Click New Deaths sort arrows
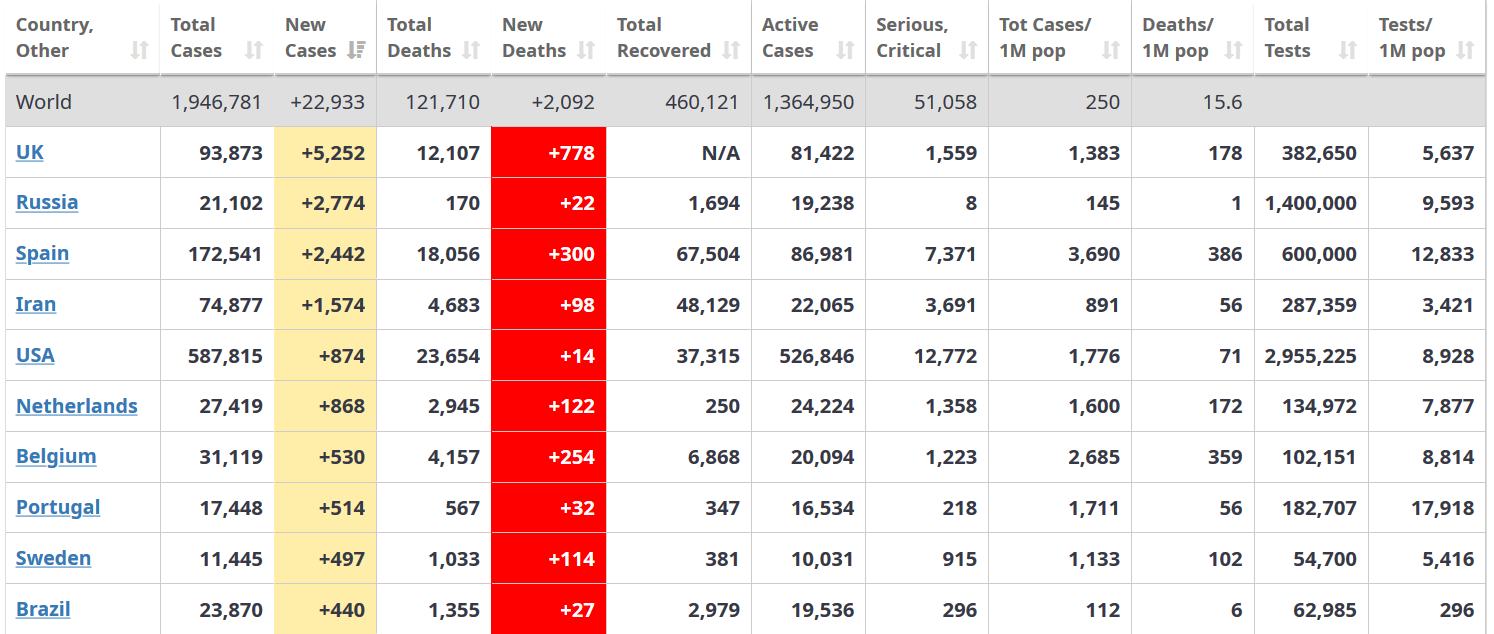This screenshot has width=1494, height=634. (586, 51)
